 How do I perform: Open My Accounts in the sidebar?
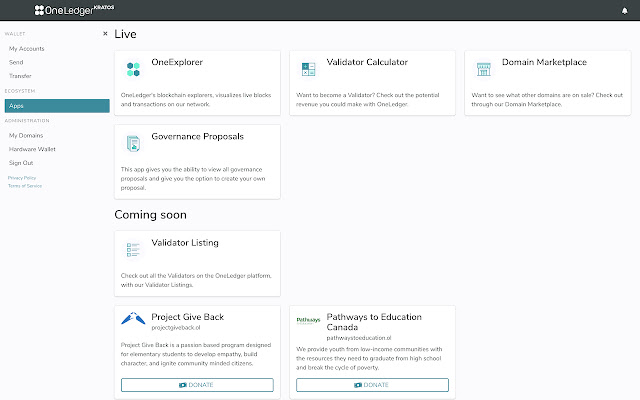(x=27, y=49)
